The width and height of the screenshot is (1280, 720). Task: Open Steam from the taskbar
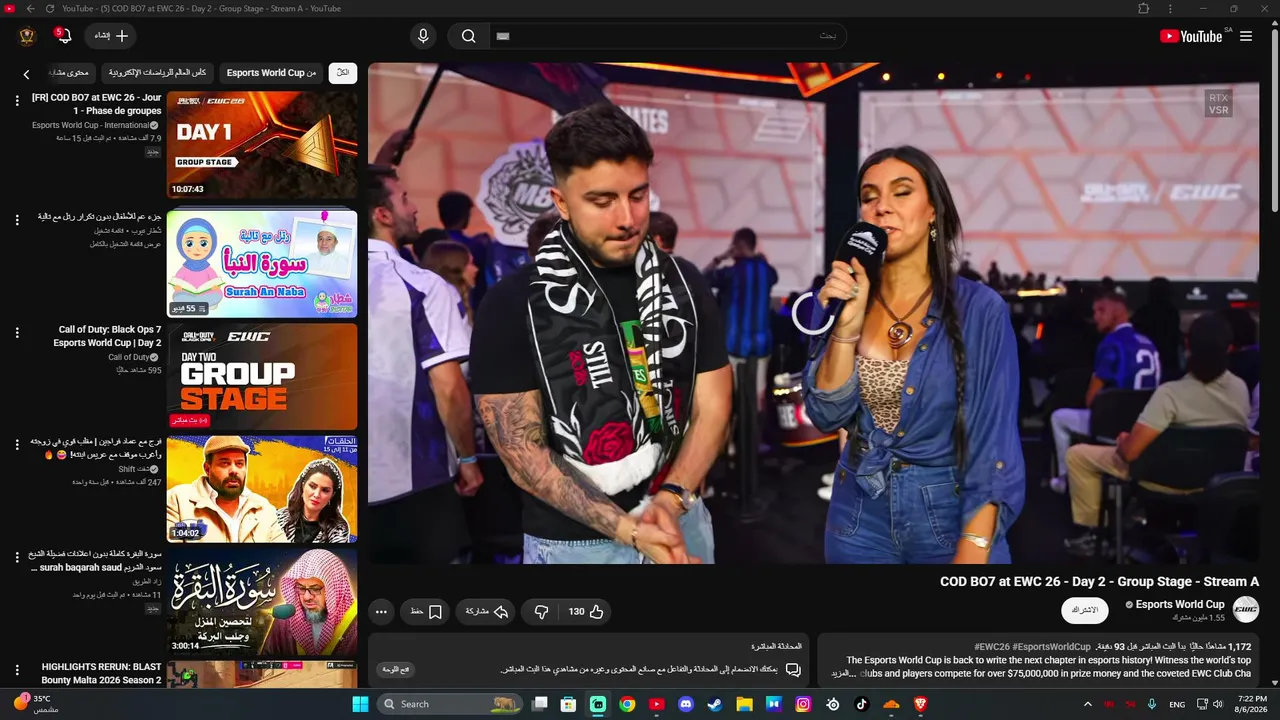point(715,704)
